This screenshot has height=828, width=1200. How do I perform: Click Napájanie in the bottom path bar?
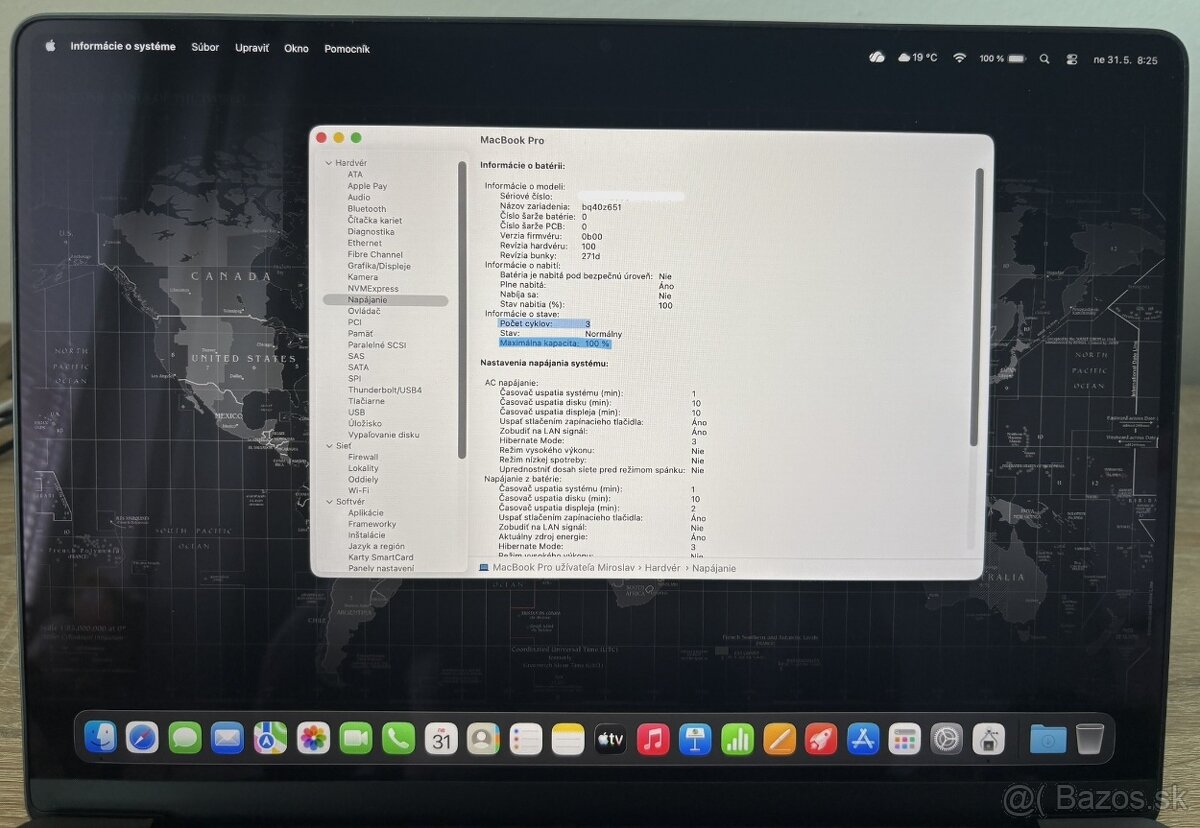click(x=714, y=568)
